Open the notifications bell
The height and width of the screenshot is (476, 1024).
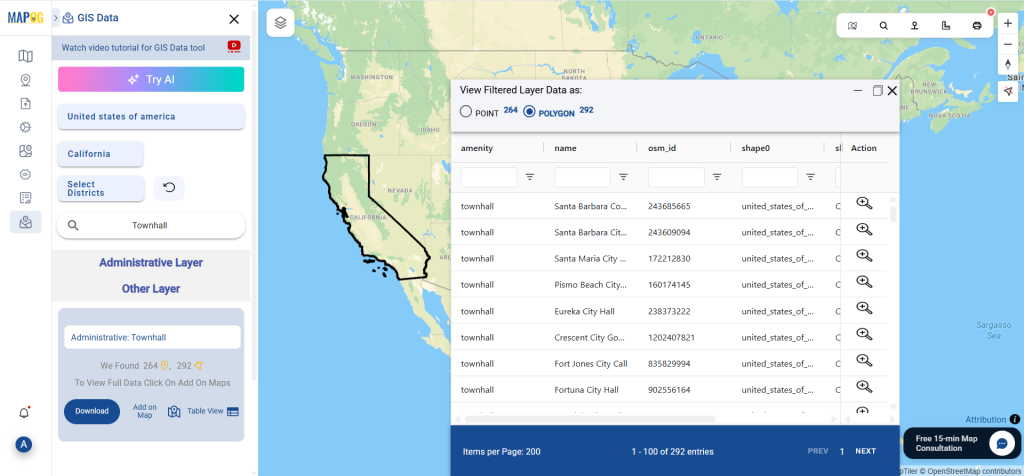pyautogui.click(x=24, y=413)
